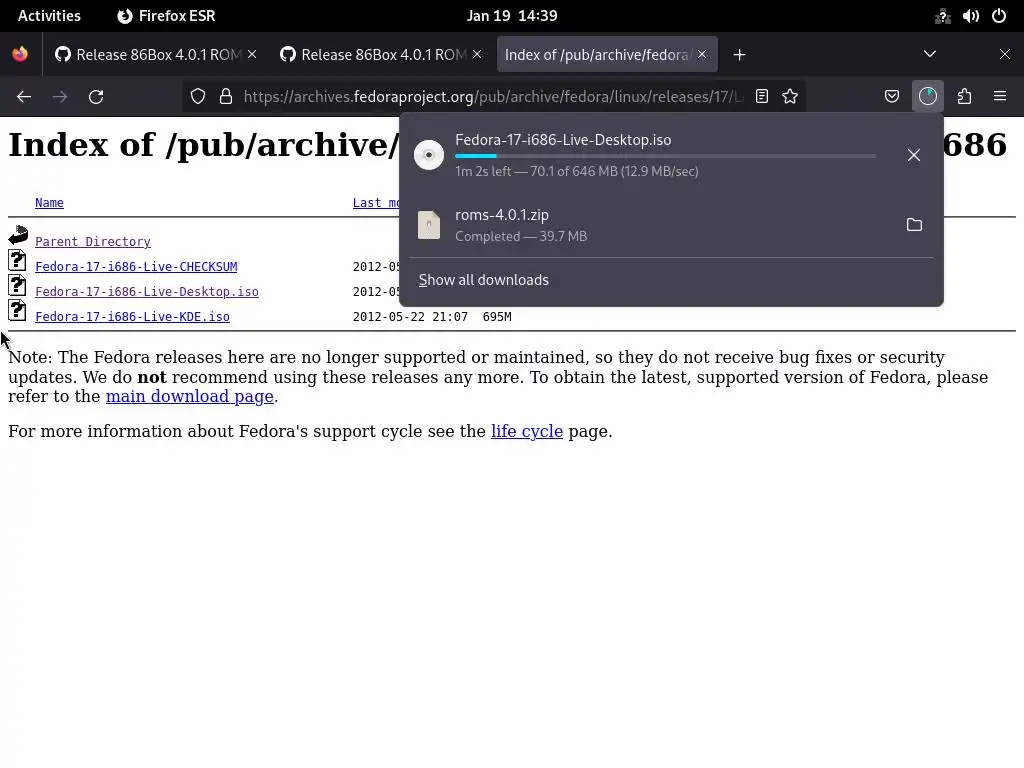
Task: Click the download status text '1m 2s left'
Action: pos(483,171)
